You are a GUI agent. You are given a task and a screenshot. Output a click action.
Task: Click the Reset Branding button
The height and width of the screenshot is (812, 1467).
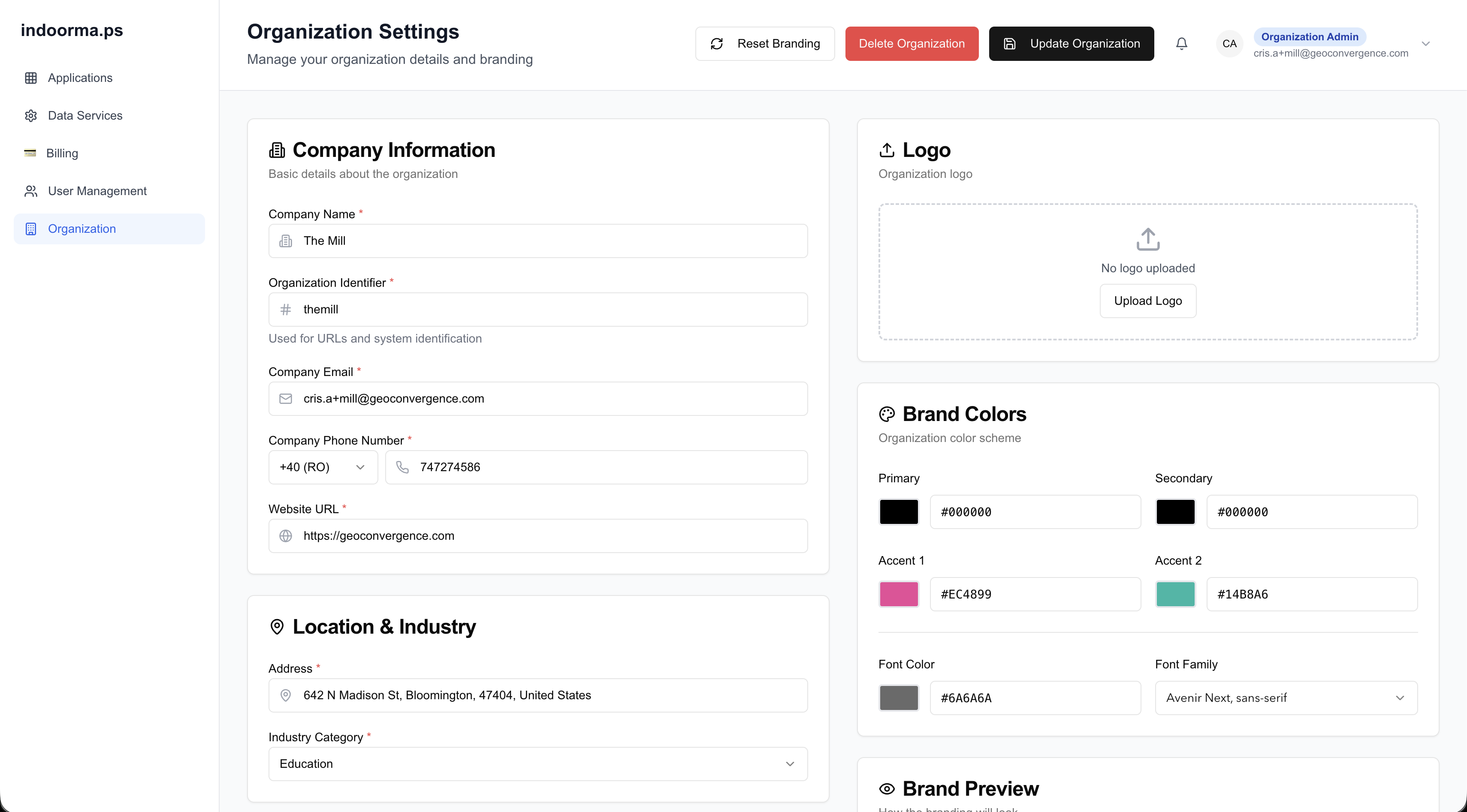[765, 44]
